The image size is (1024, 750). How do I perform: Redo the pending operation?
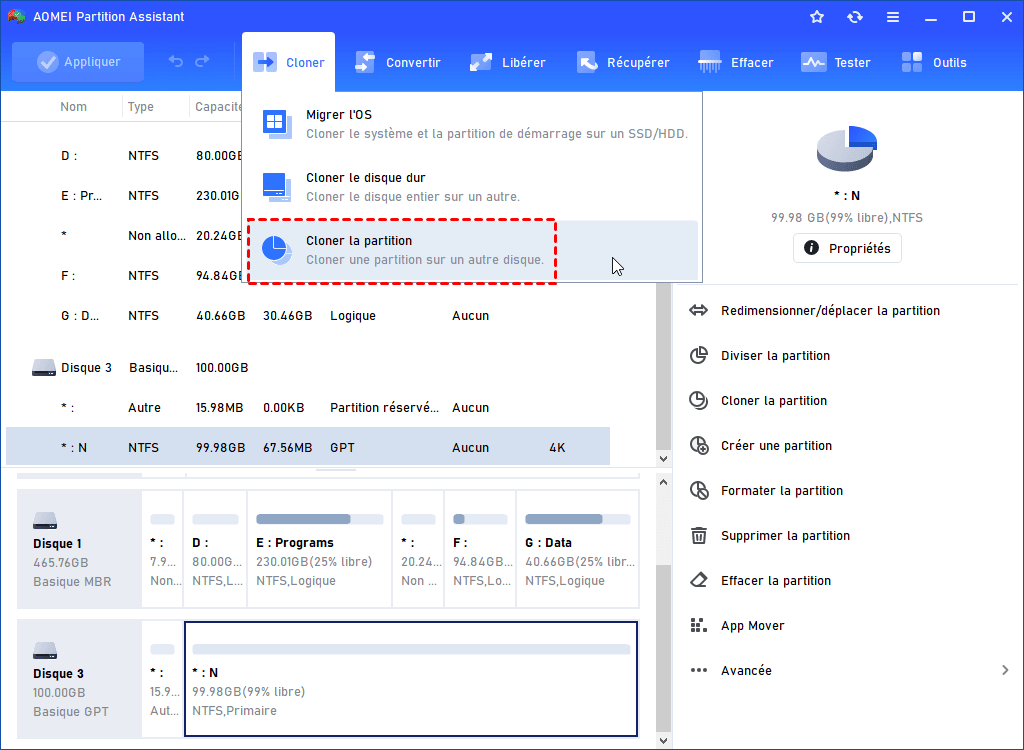[202, 61]
